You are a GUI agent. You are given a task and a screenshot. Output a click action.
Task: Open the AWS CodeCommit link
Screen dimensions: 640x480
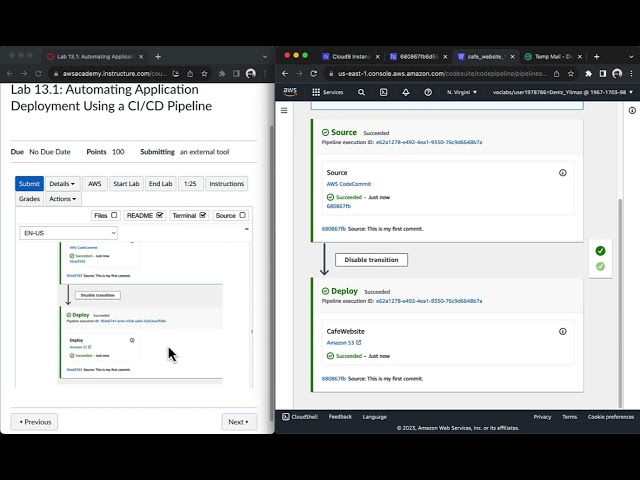coord(349,184)
